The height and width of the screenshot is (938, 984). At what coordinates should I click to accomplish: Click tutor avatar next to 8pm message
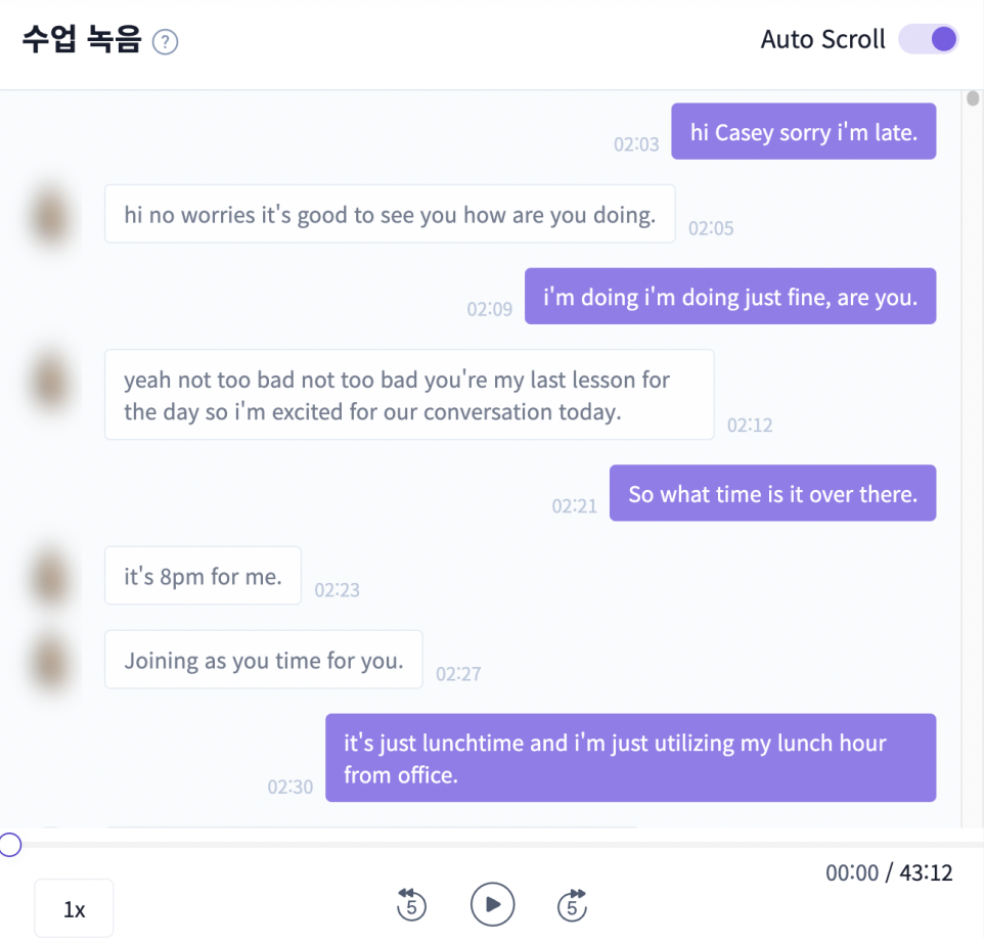tap(50, 577)
